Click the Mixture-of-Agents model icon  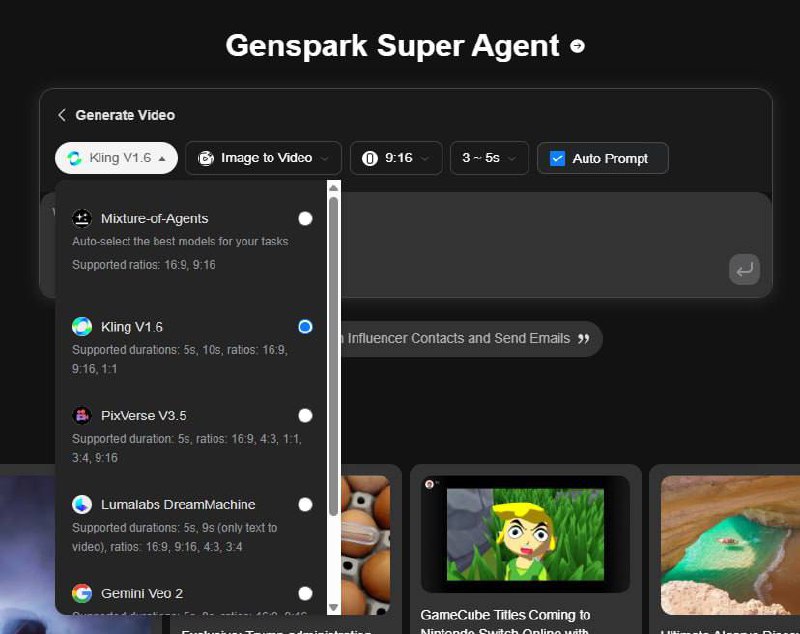click(82, 218)
